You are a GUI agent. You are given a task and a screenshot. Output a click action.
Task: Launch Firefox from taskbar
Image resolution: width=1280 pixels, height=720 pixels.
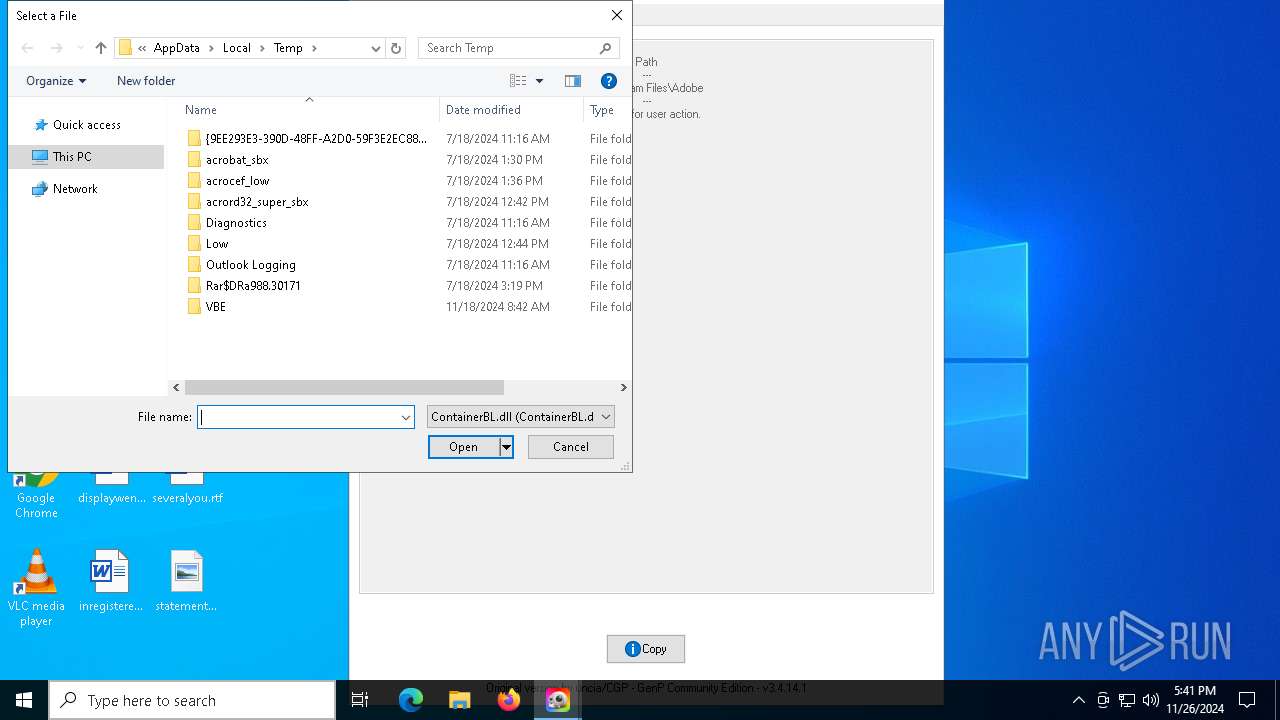[509, 700]
